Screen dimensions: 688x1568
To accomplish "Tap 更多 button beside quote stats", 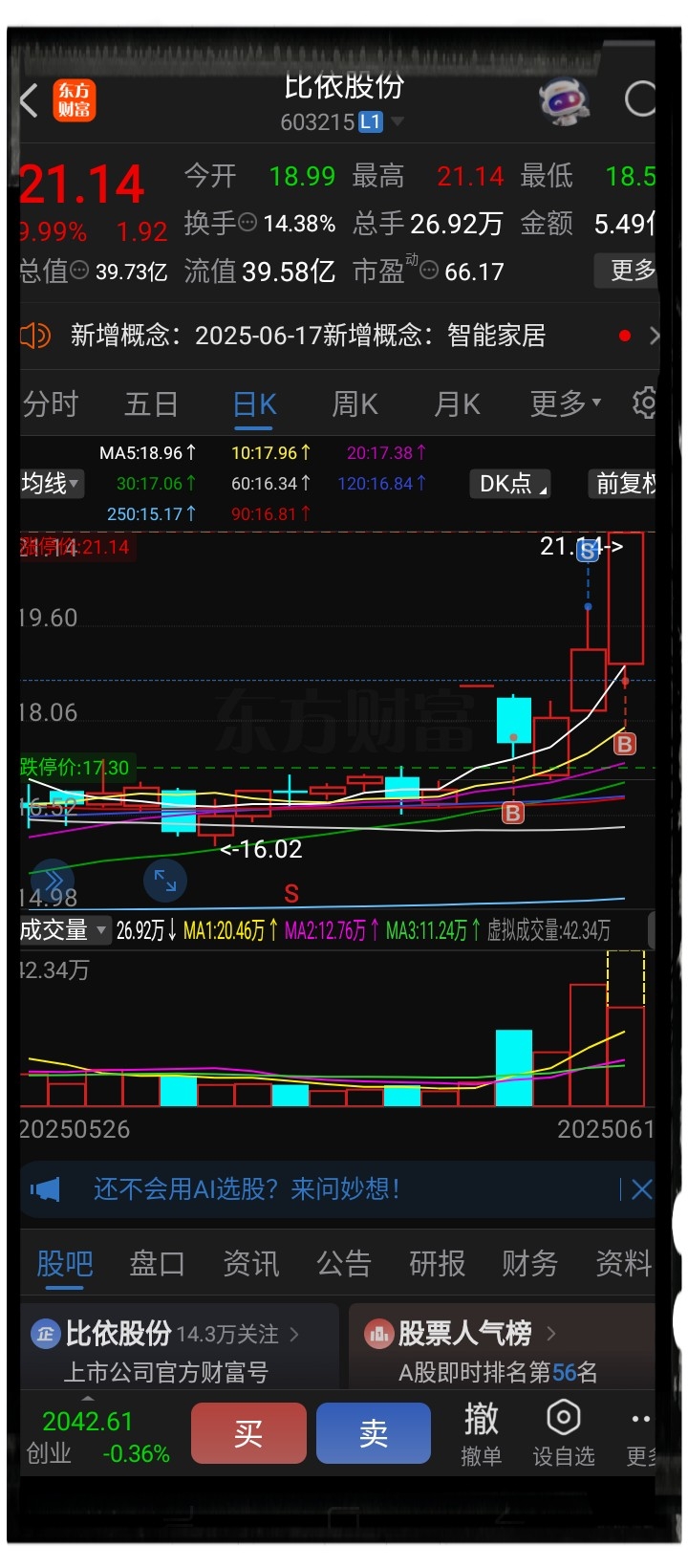I will click(x=627, y=271).
